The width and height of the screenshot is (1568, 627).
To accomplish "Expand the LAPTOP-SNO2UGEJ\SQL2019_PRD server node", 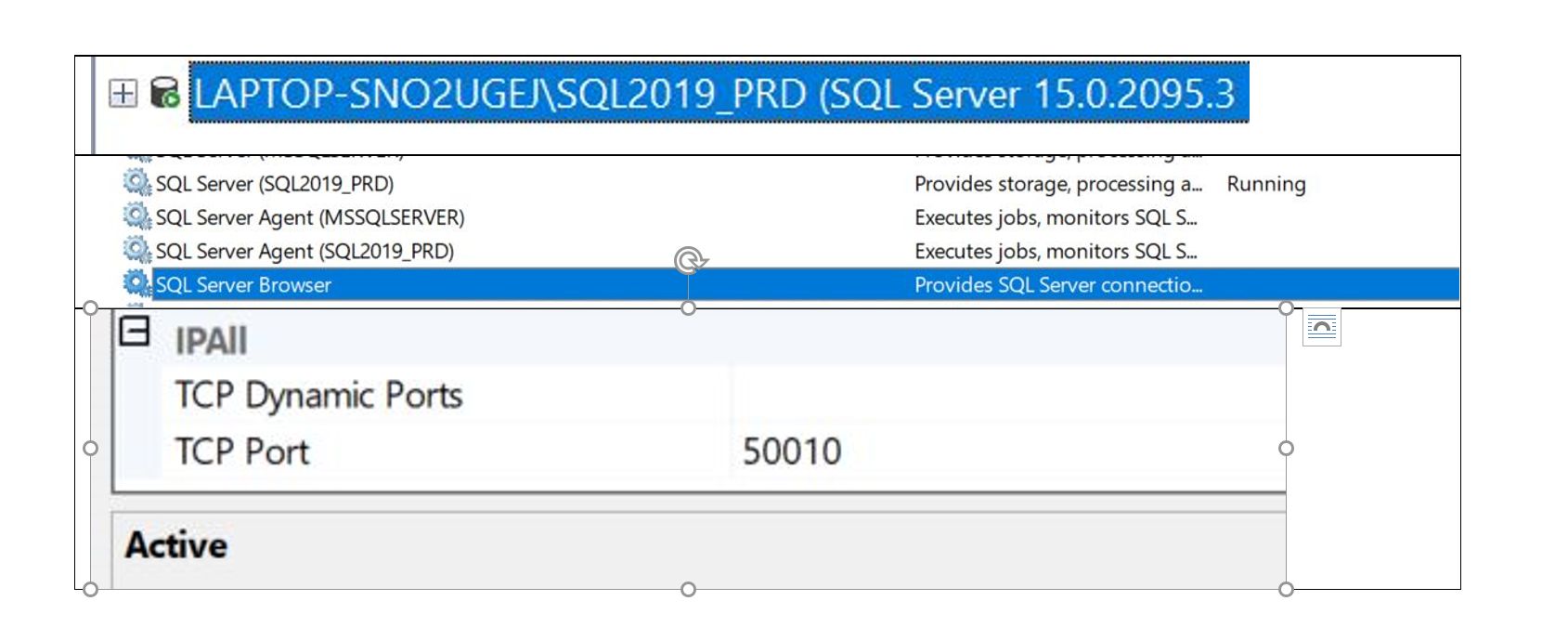I will coord(123,93).
